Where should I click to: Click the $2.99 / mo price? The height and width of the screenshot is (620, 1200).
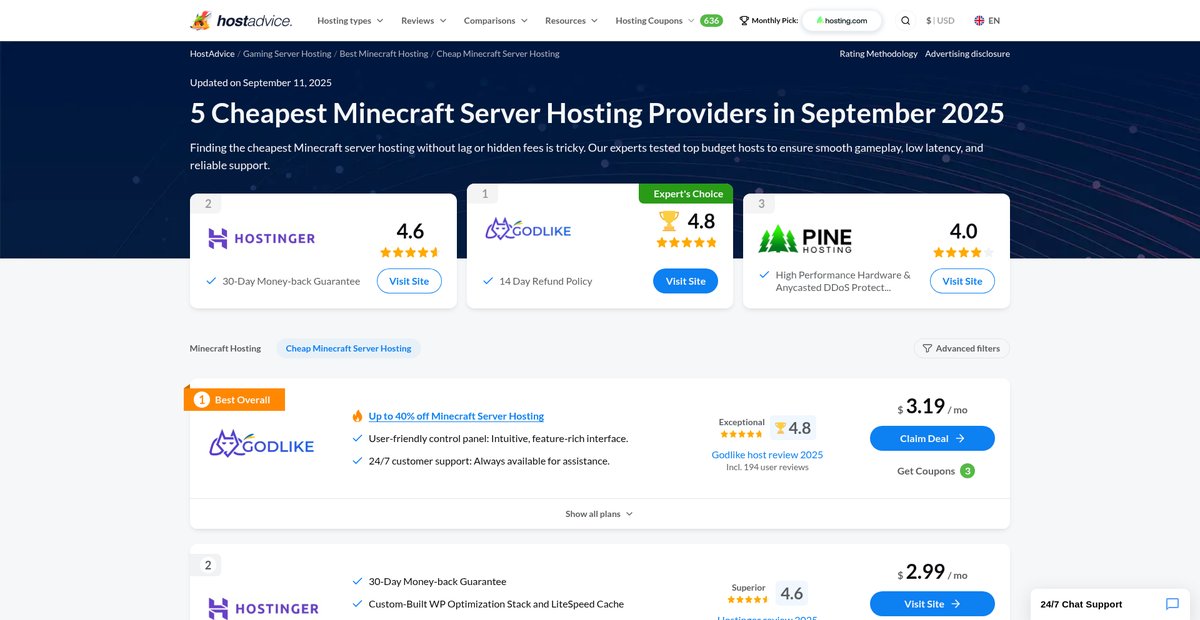932,573
